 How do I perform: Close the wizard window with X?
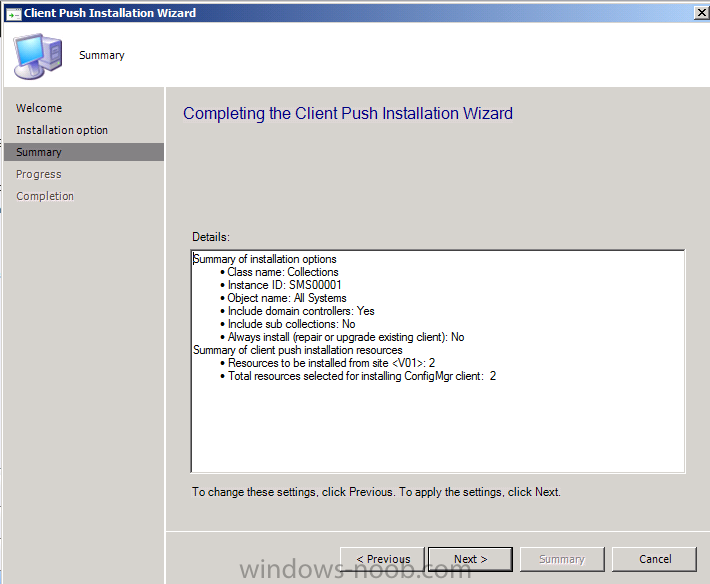pos(701,13)
